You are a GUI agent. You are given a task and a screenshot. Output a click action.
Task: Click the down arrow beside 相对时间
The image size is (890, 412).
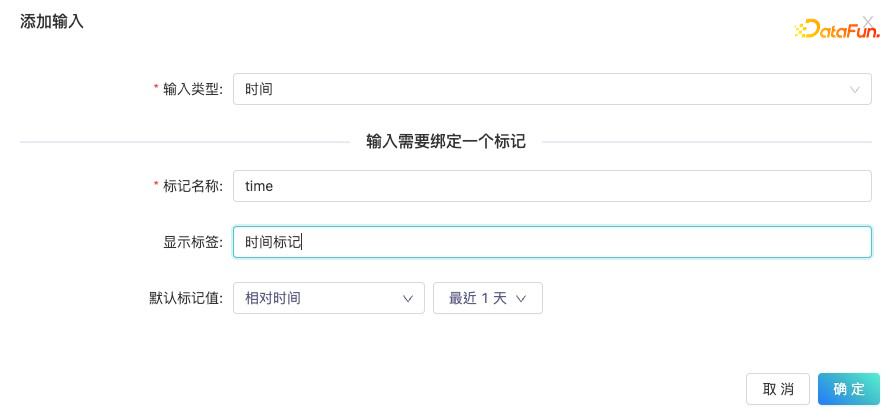(407, 298)
